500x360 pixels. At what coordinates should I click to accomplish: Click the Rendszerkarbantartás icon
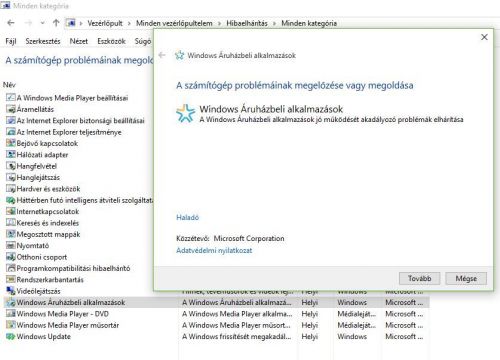coord(11,279)
